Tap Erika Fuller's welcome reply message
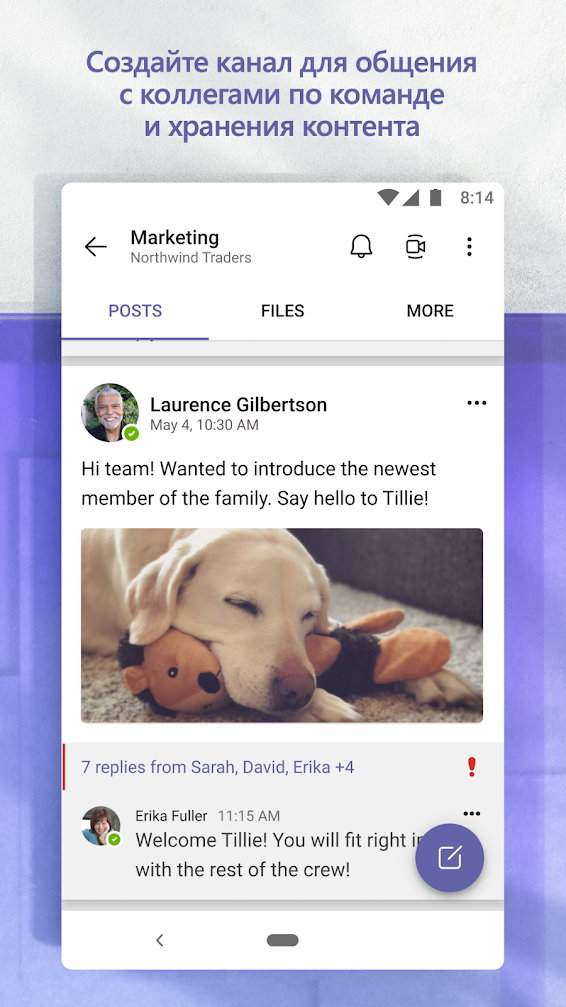The image size is (566, 1007). 276,855
